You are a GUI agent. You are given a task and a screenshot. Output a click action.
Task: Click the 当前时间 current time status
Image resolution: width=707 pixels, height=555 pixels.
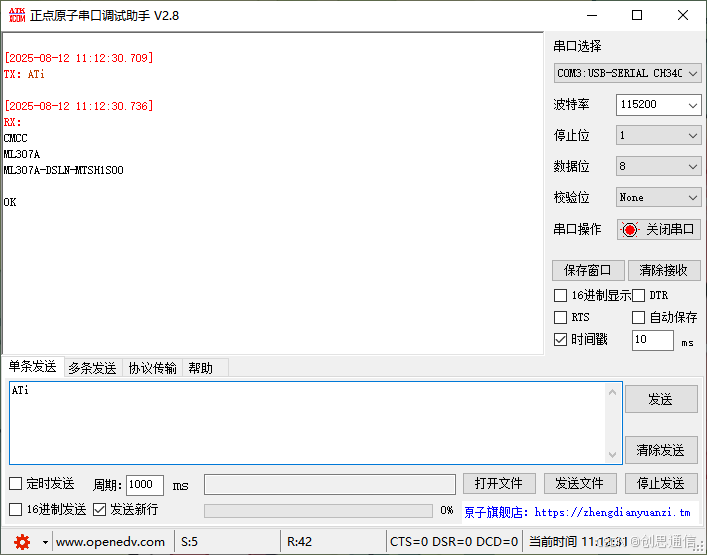click(x=578, y=542)
